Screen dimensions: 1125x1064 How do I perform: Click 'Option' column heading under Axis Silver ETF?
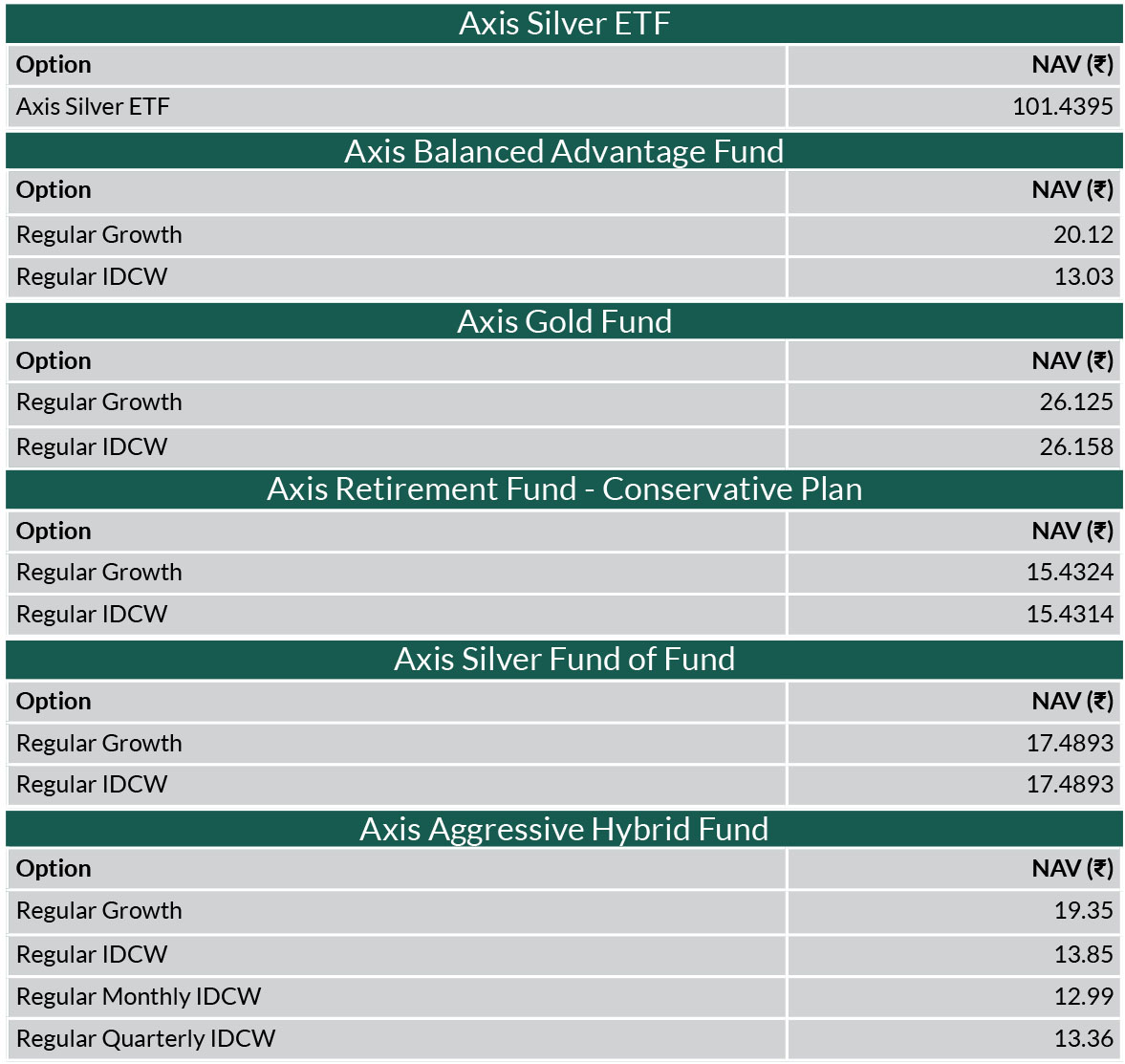point(54,65)
